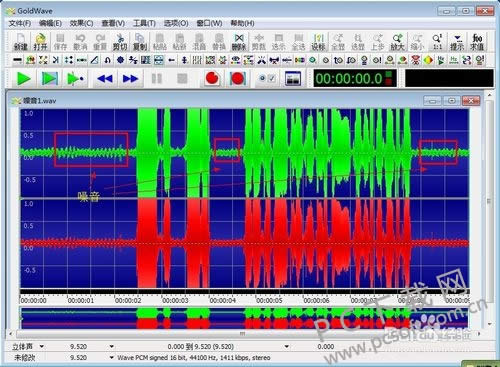Open dropdown arrow before Wave PCM format text
500x367 pixels.
(x=112, y=358)
